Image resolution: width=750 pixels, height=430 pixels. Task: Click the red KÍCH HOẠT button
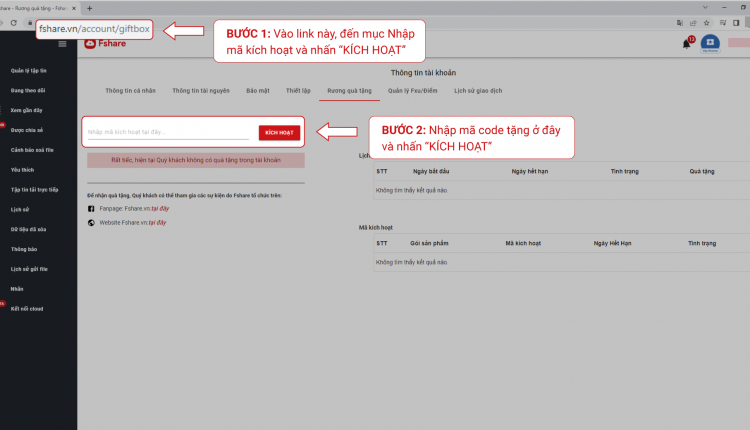point(279,132)
